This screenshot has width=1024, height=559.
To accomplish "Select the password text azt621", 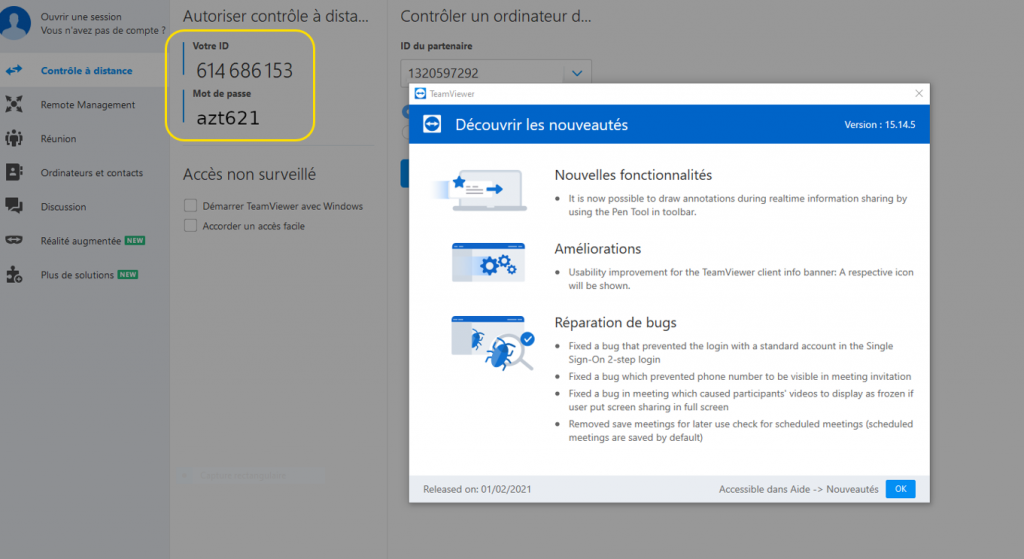I will tap(228, 118).
